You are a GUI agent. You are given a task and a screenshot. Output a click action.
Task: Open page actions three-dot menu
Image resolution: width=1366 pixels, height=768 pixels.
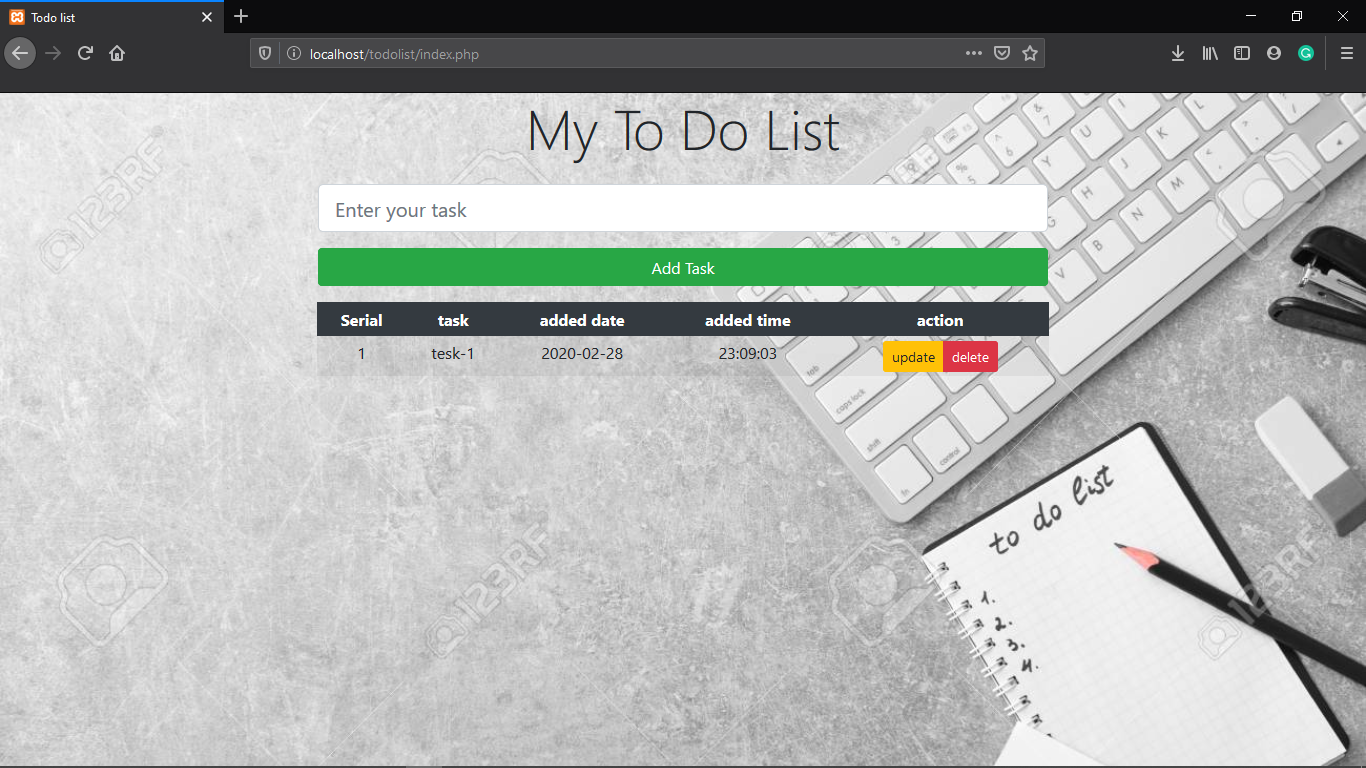click(x=974, y=54)
